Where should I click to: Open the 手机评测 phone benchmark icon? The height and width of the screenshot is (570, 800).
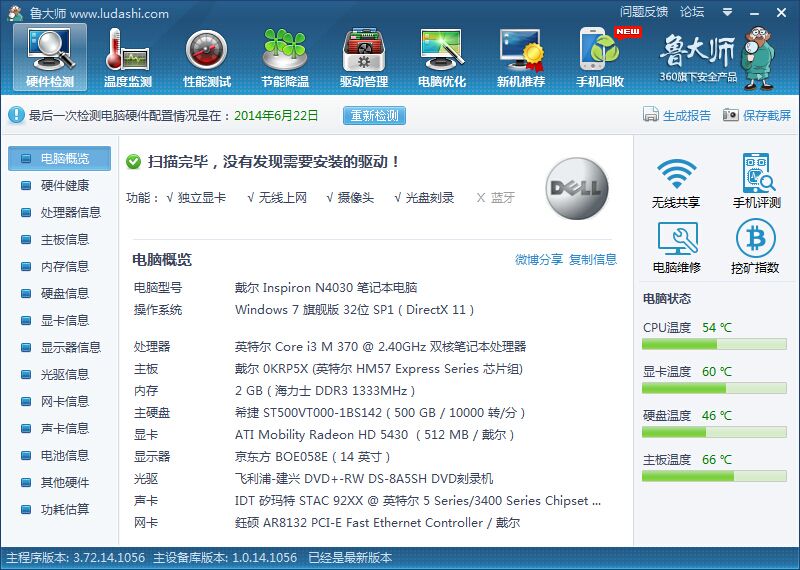tap(755, 182)
